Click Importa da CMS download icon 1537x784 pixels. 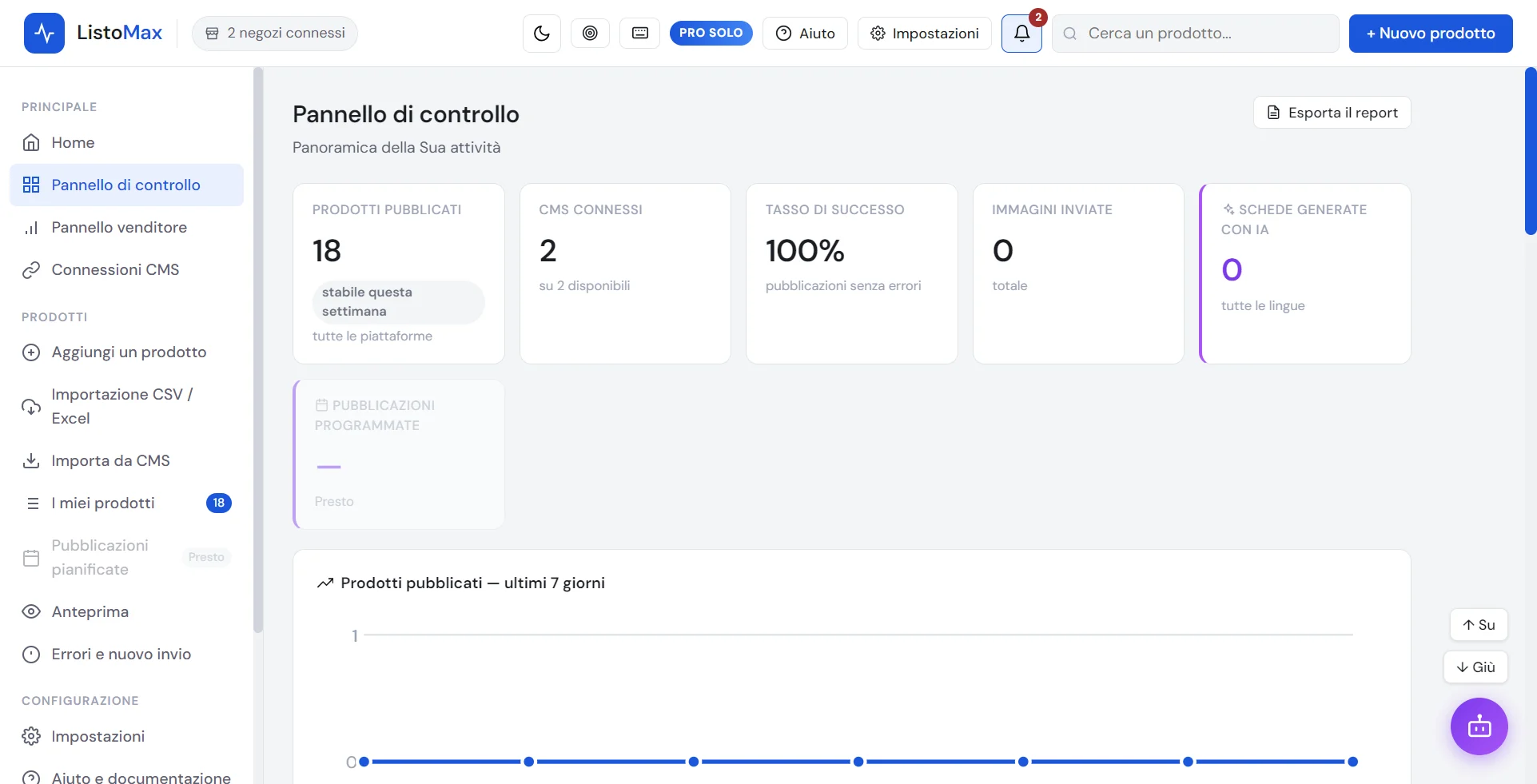coord(31,460)
